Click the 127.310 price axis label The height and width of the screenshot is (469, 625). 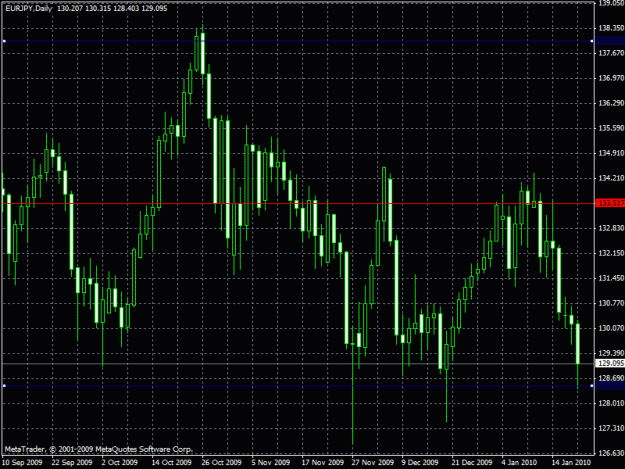[x=611, y=428]
